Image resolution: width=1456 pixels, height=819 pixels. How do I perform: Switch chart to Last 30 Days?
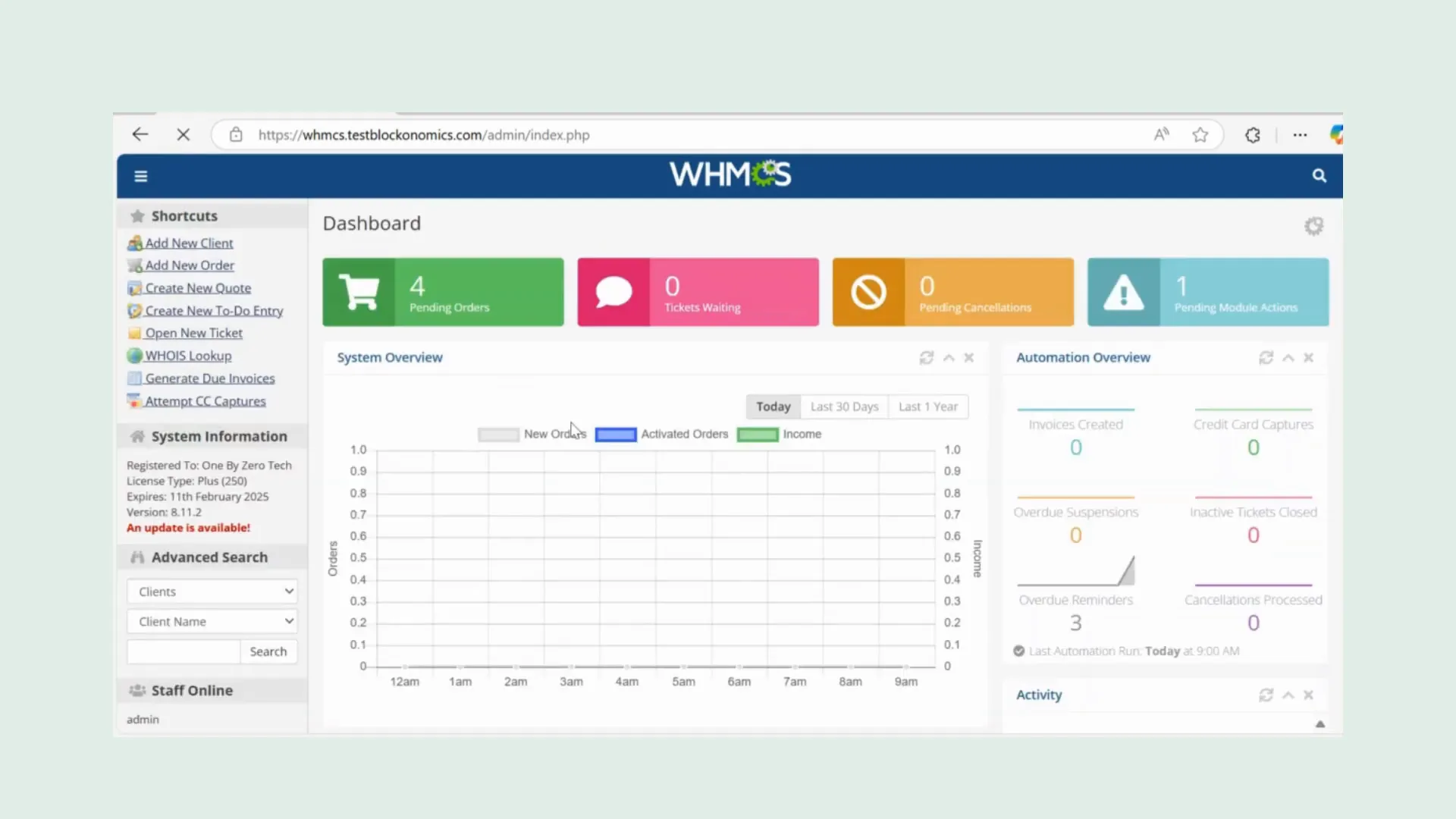click(844, 406)
